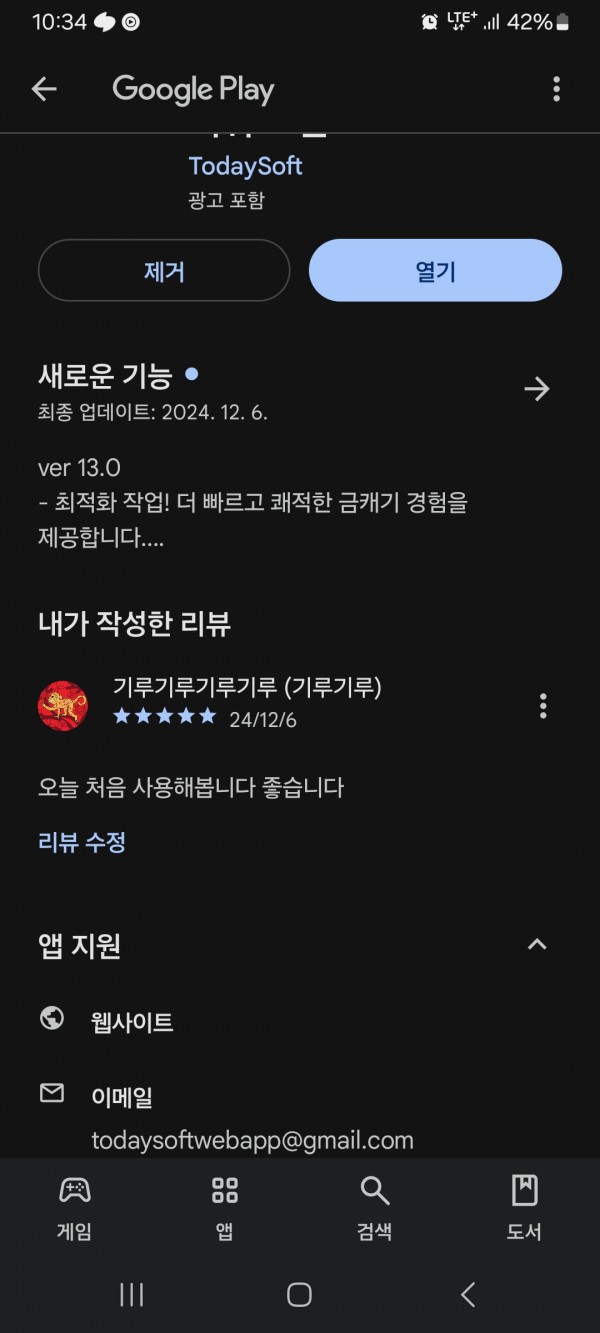The image size is (600, 1333).
Task: Open the TodaySoft developer link
Action: point(245,166)
